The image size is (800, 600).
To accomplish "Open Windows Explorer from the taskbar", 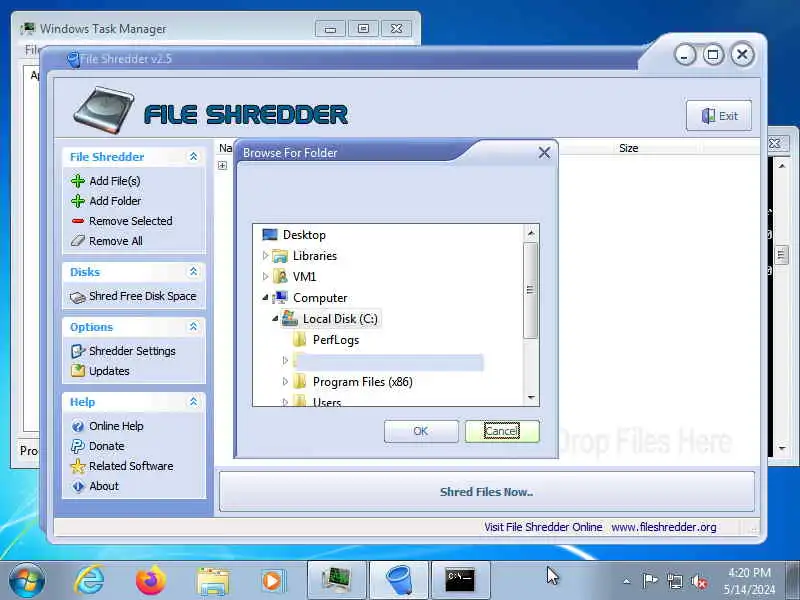I will (x=213, y=580).
